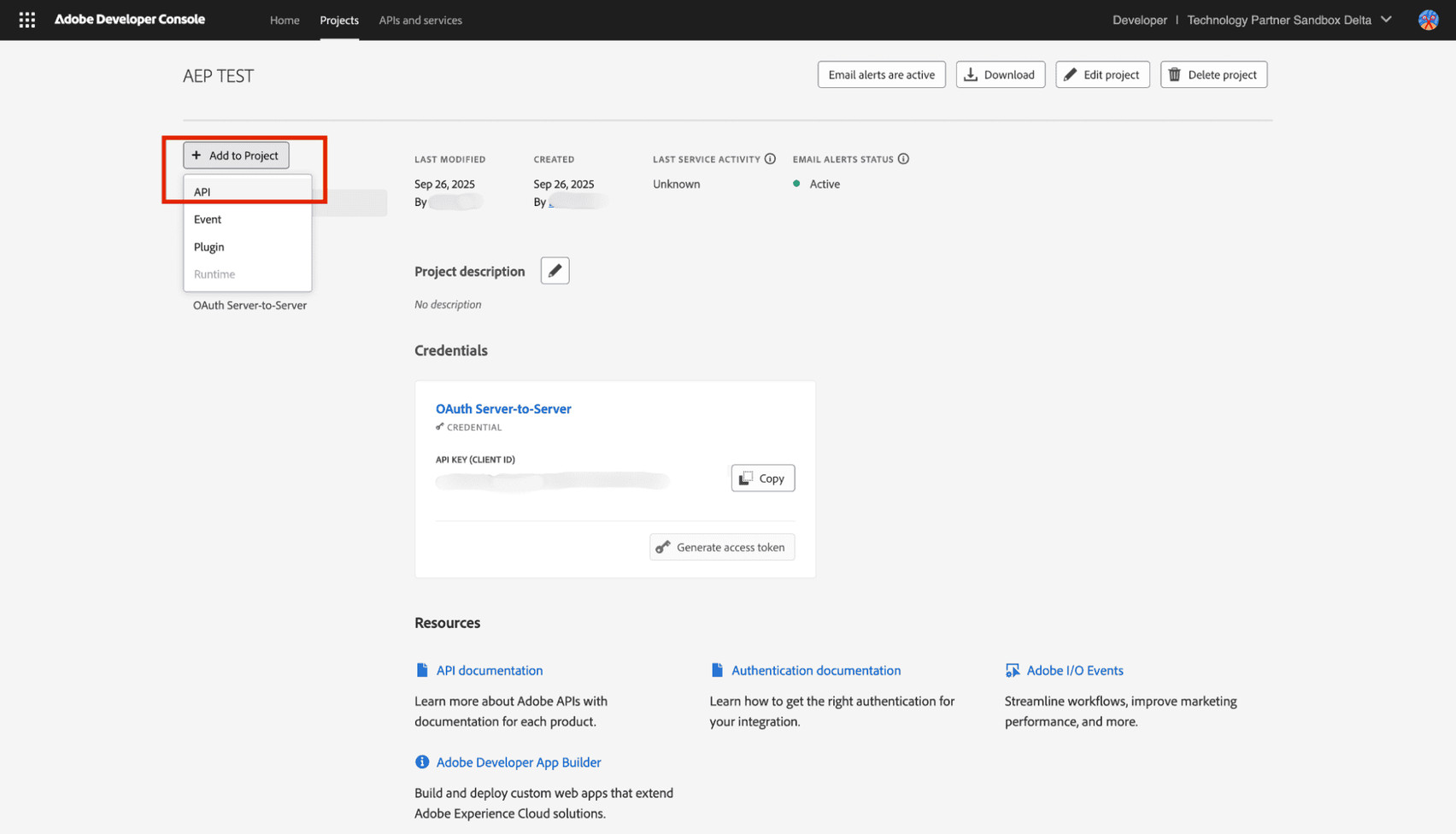Copy the API key client ID
This screenshot has width=1456, height=834.
pos(762,479)
